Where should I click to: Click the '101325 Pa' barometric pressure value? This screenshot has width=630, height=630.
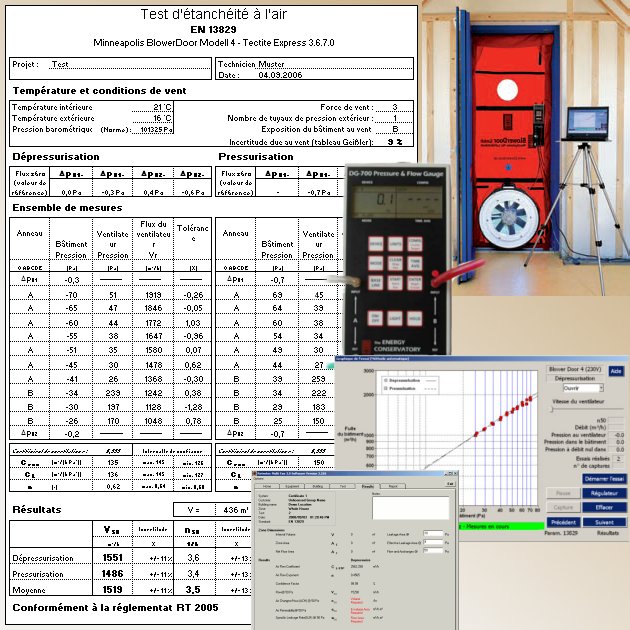[x=157, y=129]
